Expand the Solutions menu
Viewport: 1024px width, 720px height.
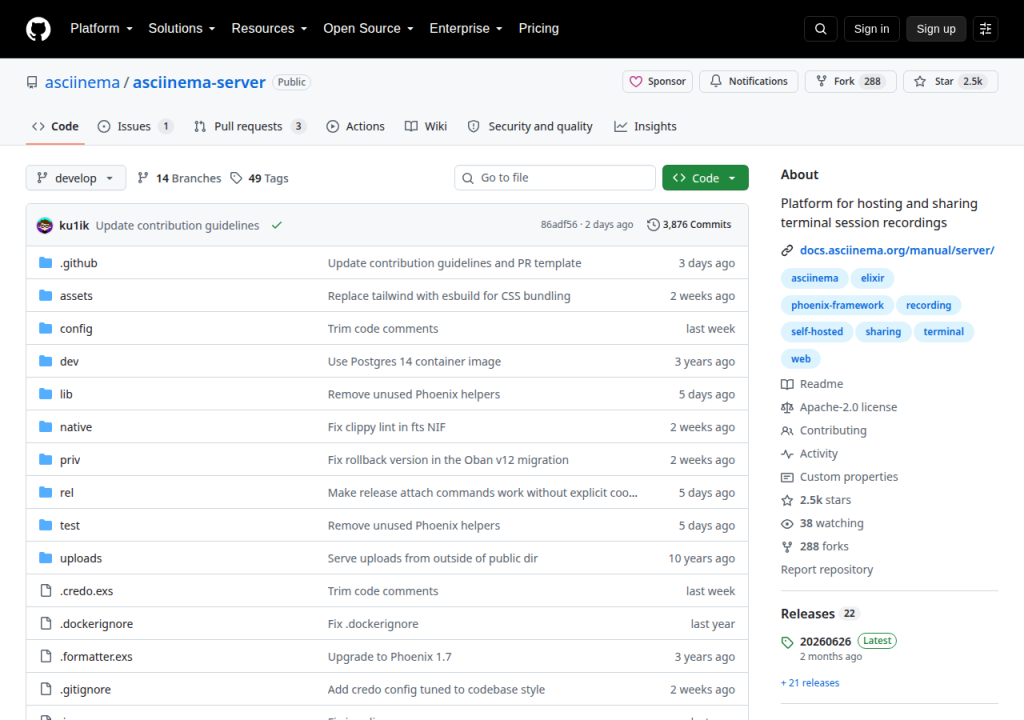(x=182, y=29)
